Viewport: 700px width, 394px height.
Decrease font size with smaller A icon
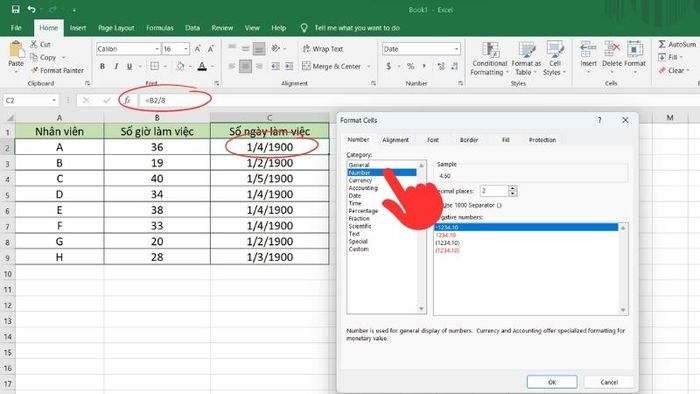pyautogui.click(x=211, y=49)
